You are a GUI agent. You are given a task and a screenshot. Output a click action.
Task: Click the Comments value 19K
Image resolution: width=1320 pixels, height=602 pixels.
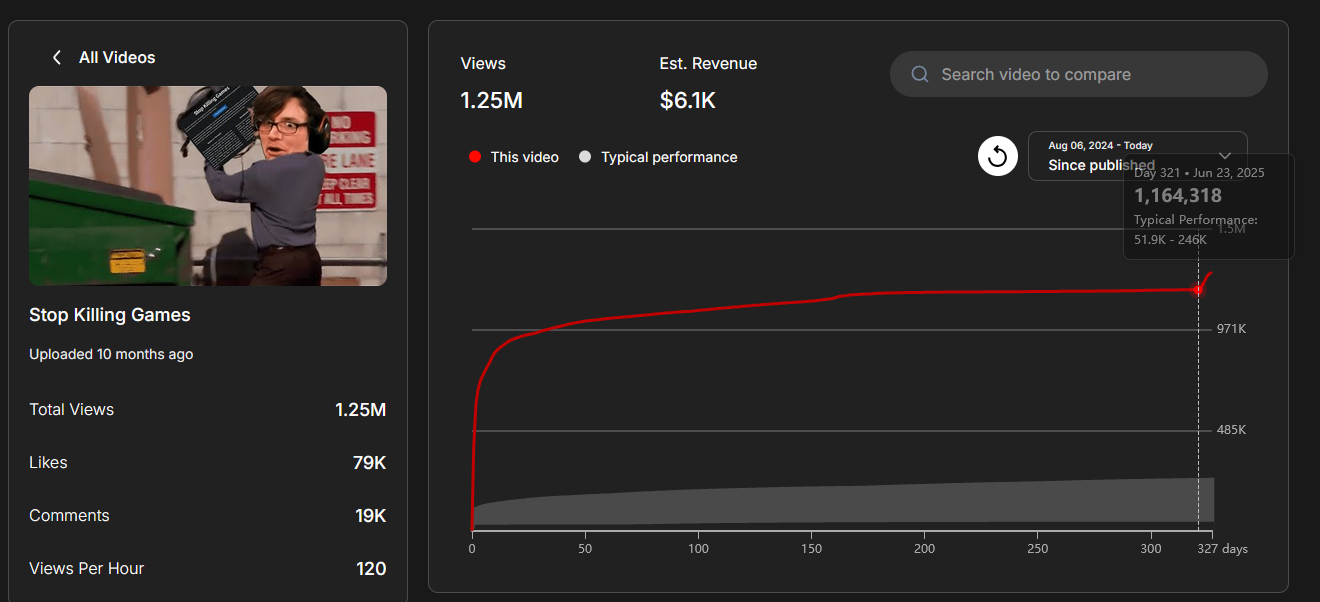click(x=370, y=516)
